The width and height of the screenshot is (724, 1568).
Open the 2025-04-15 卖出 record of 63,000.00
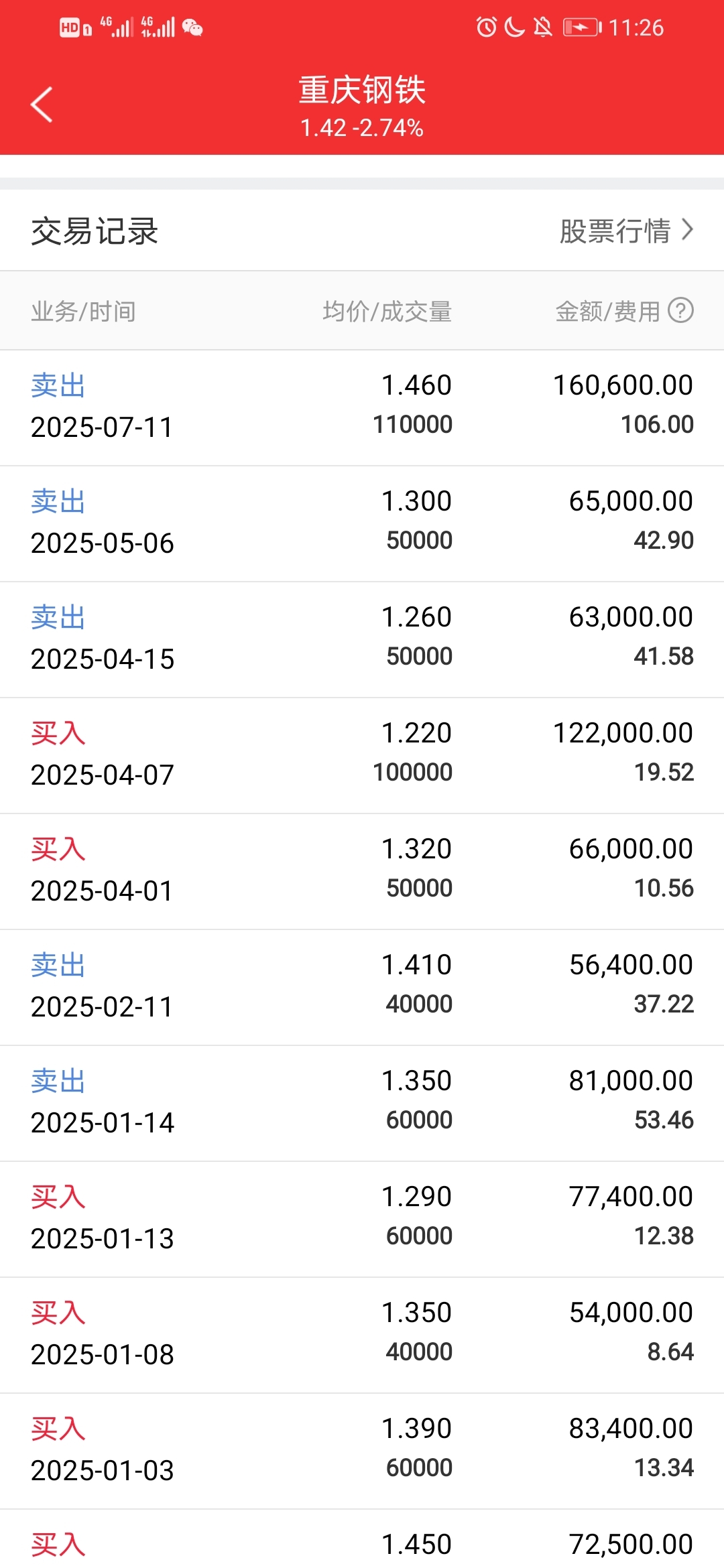362,640
